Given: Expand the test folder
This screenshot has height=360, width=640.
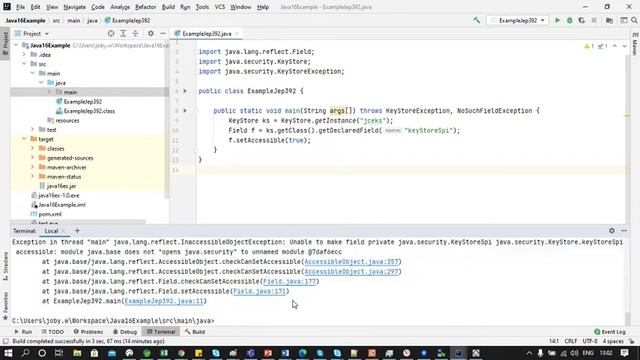Looking at the screenshot, I should click(33, 130).
